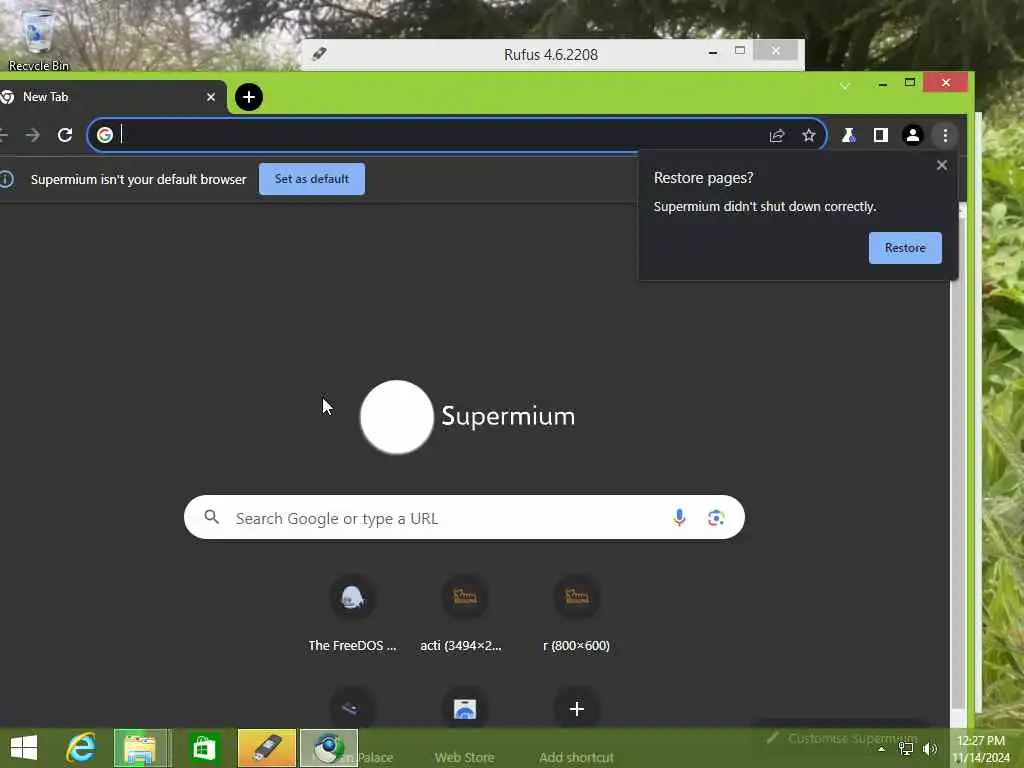Dismiss the Restore pages popup
Image resolution: width=1024 pixels, height=768 pixels.
[x=941, y=165]
